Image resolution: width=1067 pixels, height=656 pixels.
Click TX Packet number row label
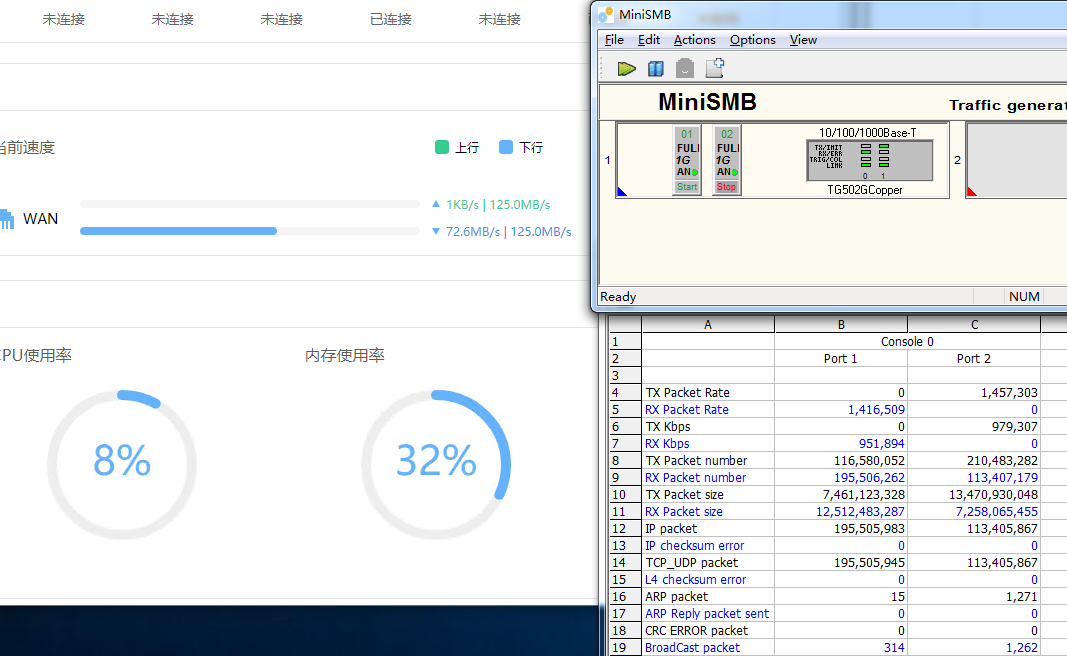696,461
